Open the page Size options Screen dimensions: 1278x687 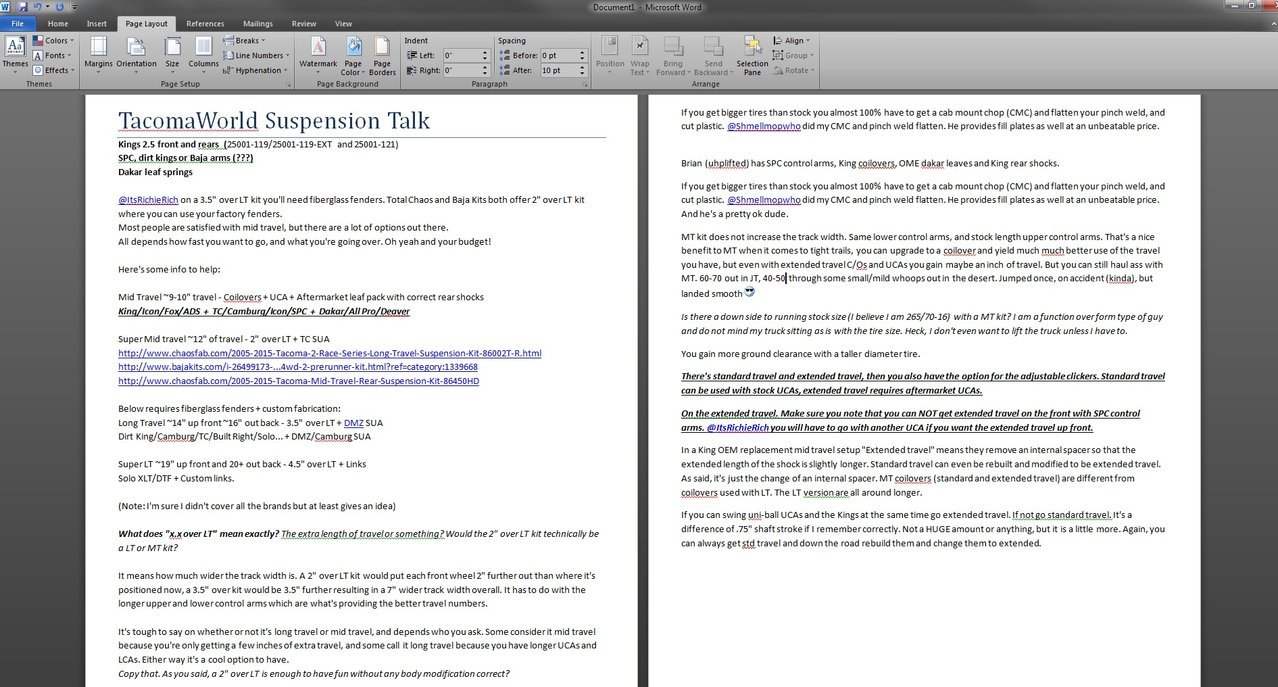pyautogui.click(x=172, y=54)
